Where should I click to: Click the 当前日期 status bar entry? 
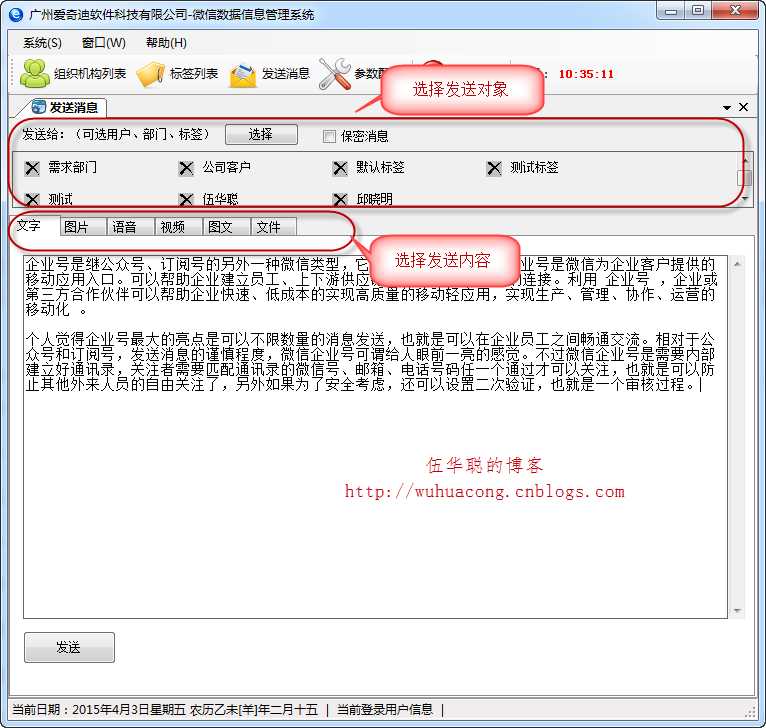pyautogui.click(x=165, y=709)
